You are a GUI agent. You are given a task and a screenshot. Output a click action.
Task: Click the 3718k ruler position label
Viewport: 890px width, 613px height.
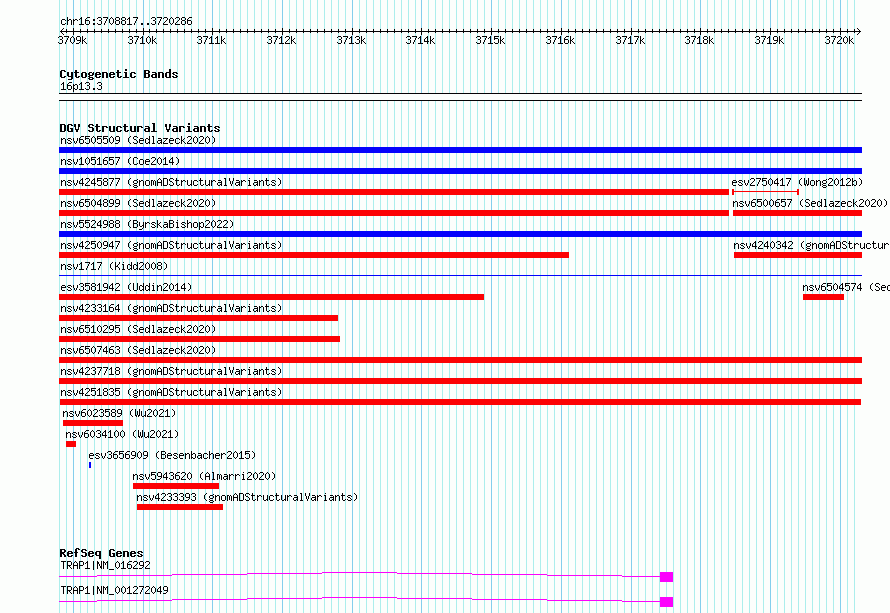[699, 40]
